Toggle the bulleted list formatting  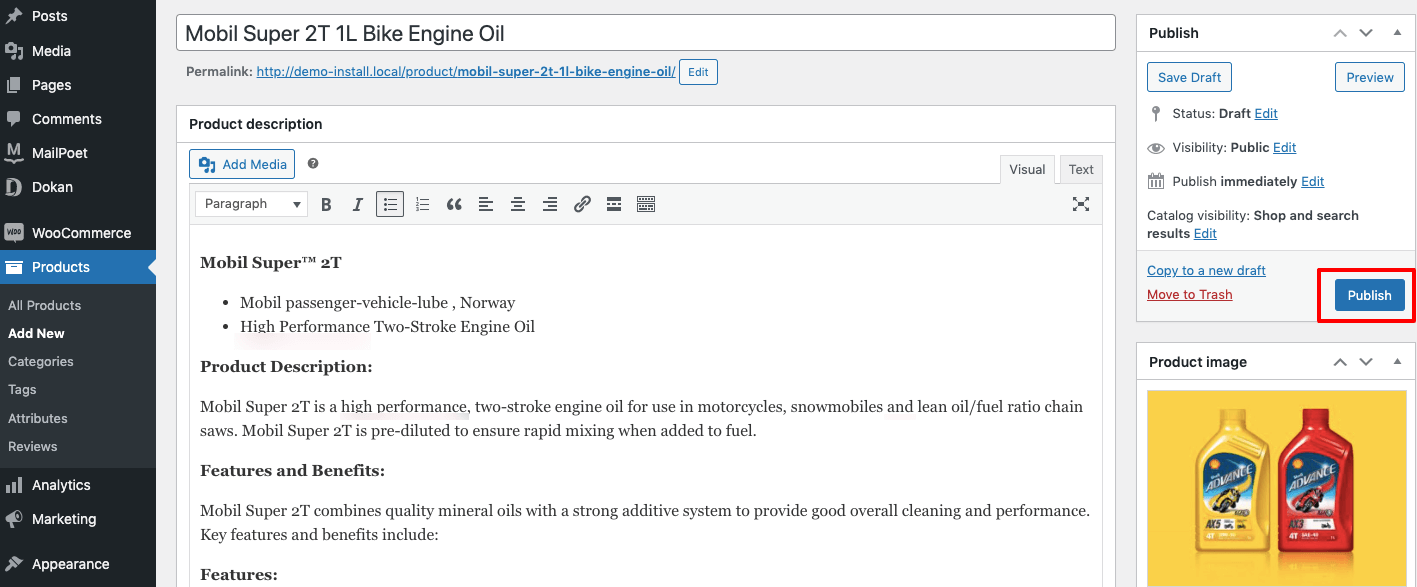[390, 204]
